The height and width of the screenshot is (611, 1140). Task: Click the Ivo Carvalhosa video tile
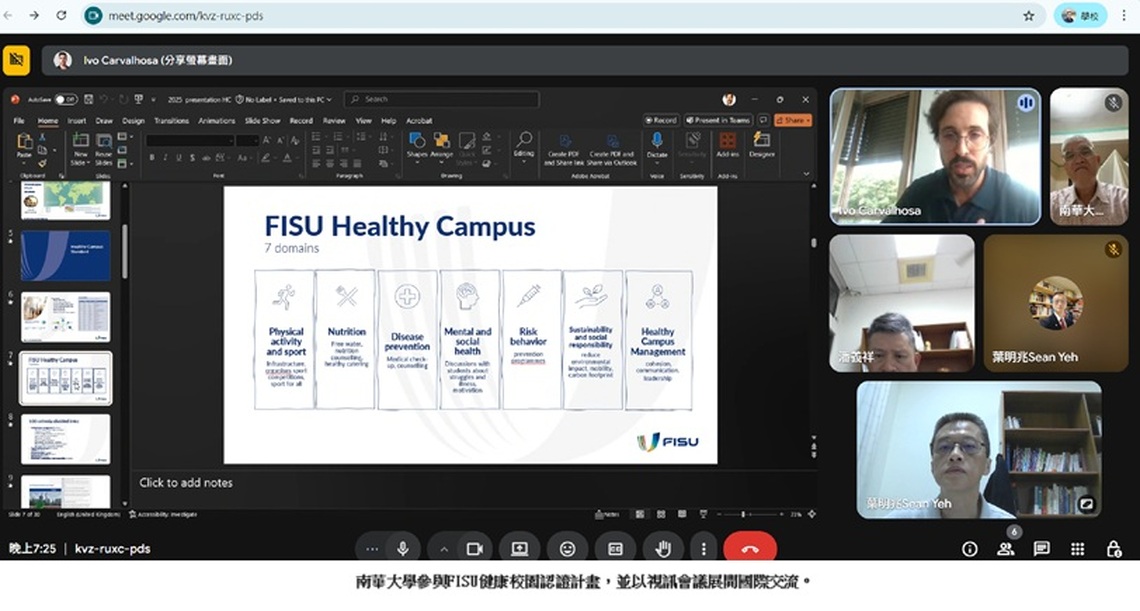pyautogui.click(x=935, y=156)
